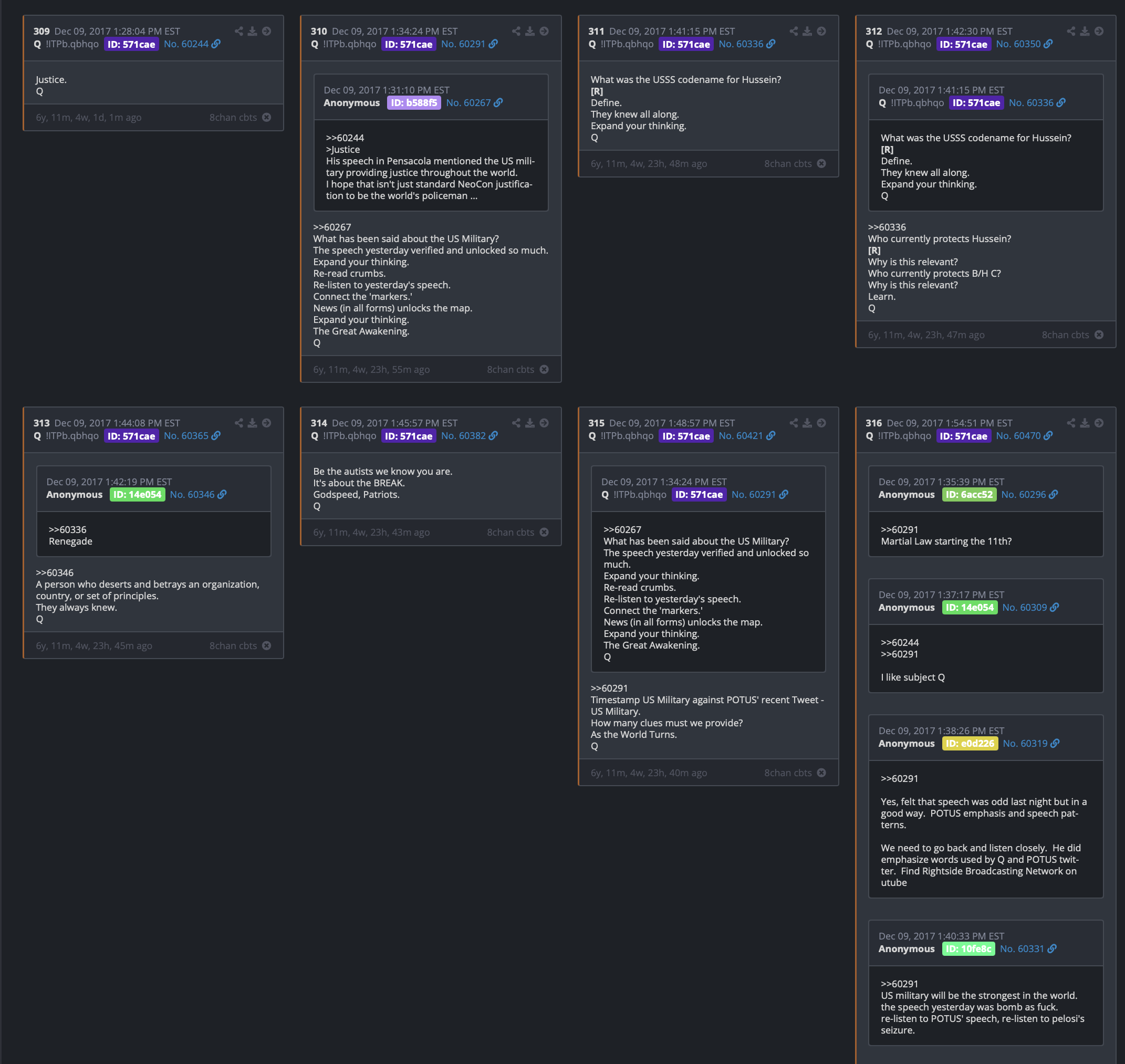Click the share icon on post 311
The image size is (1125, 1064).
(x=794, y=31)
